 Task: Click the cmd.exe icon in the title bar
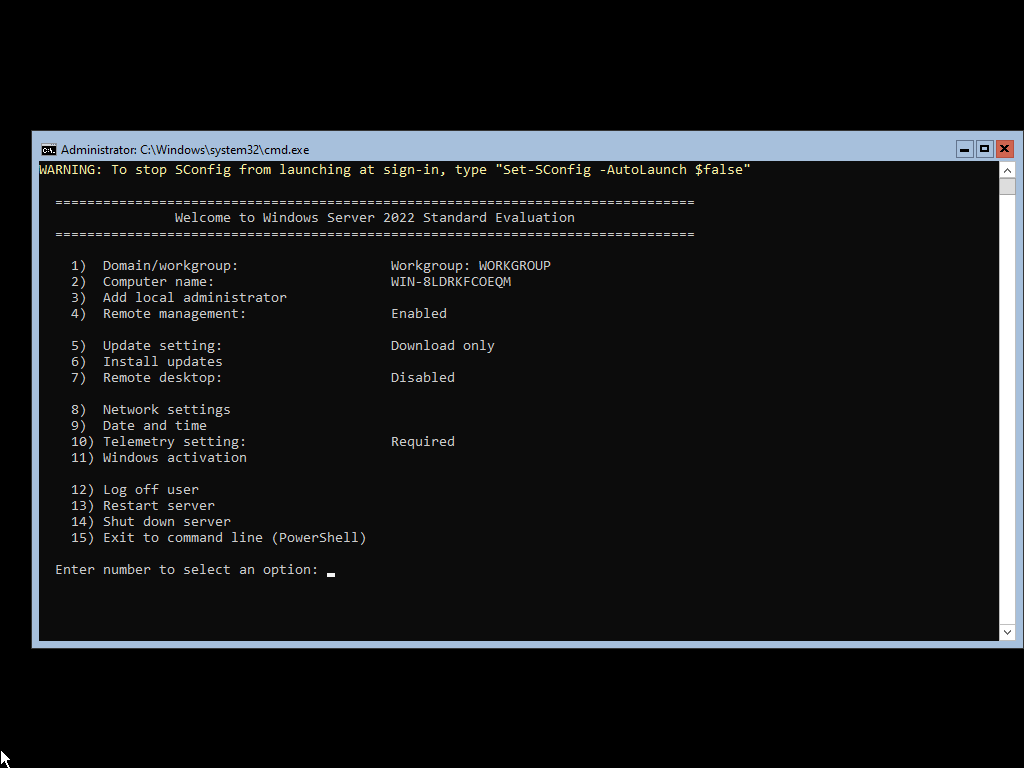(49, 149)
